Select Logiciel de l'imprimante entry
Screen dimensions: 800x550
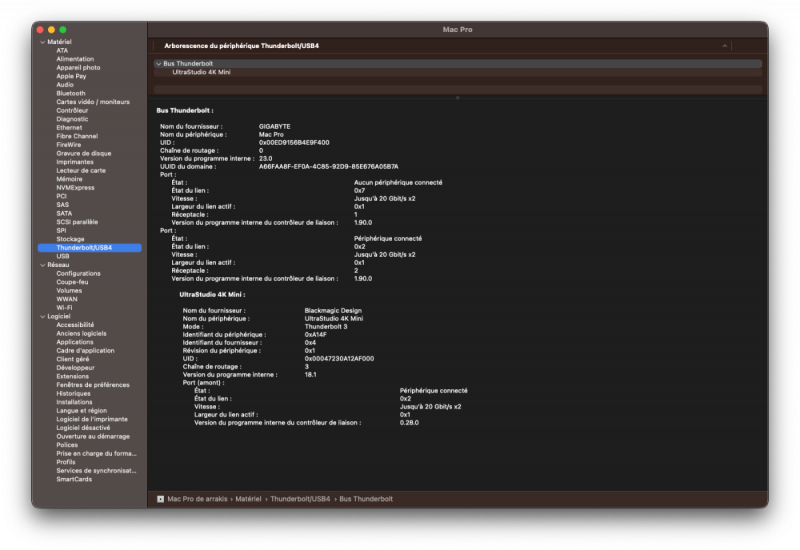pyautogui.click(x=92, y=419)
